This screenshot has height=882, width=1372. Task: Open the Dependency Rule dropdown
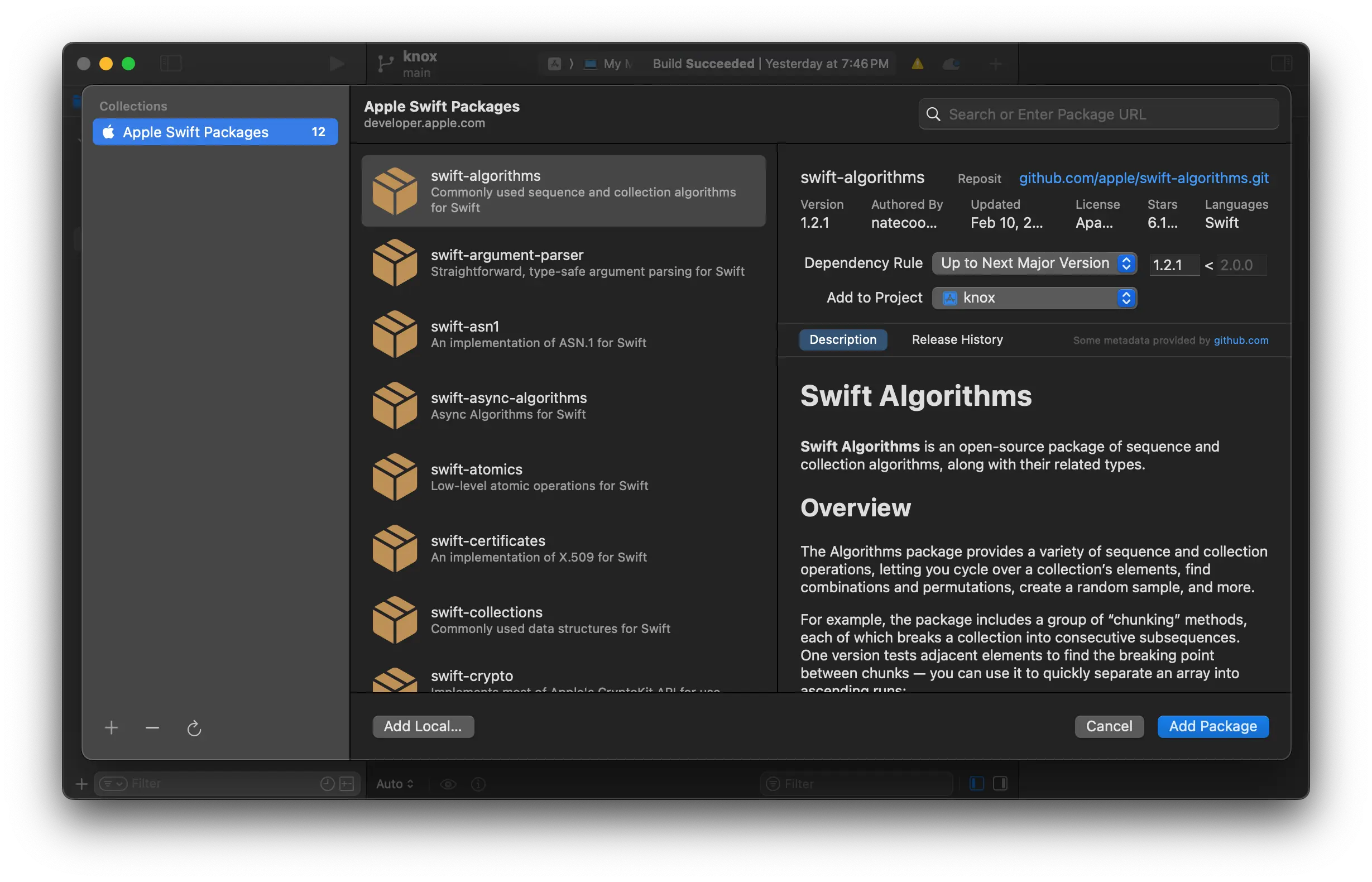point(1034,263)
